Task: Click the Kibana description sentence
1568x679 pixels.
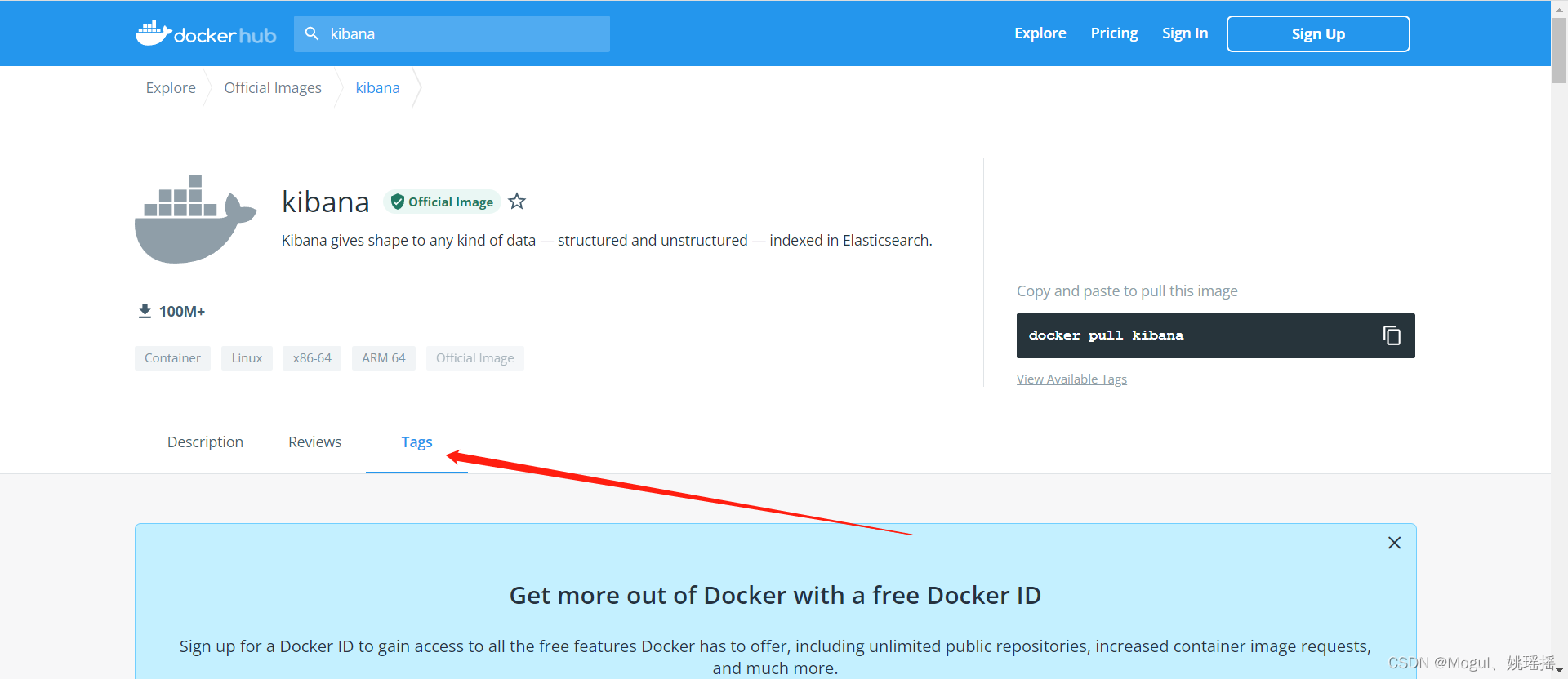Action: pyautogui.click(x=607, y=240)
